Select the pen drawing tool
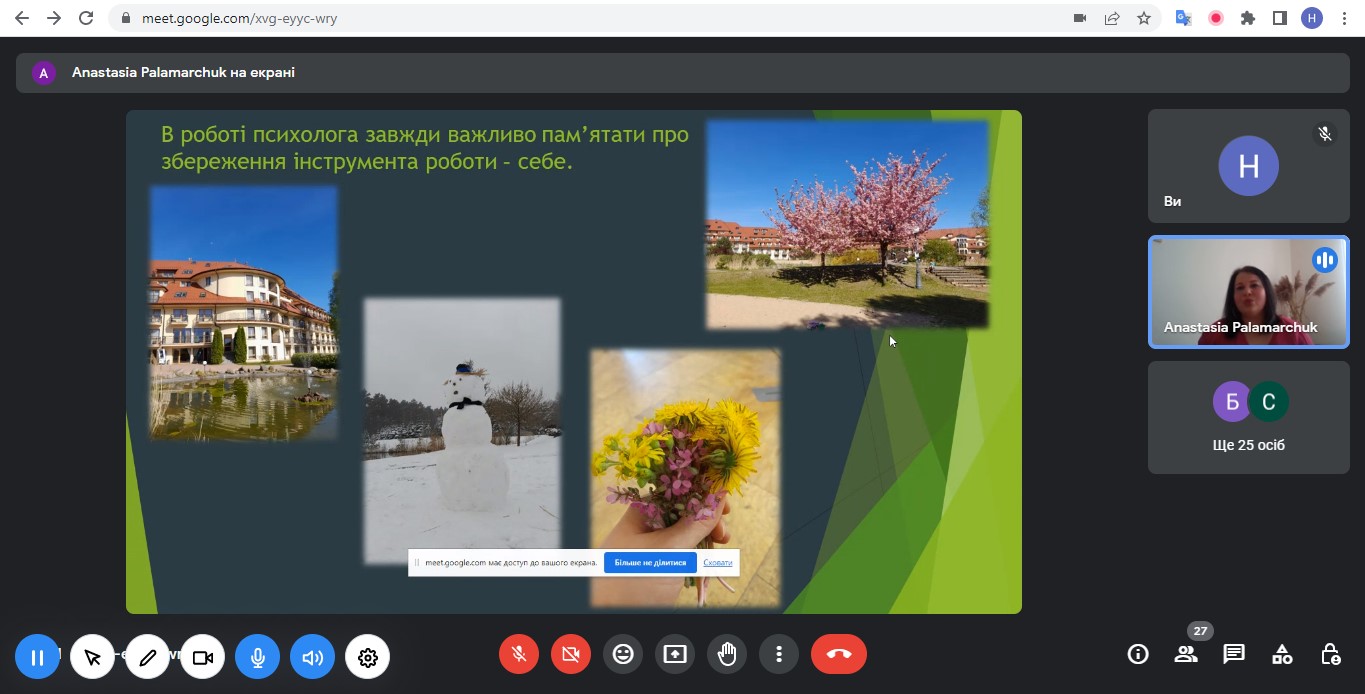Screen dimensions: 1365x694 tap(148, 657)
